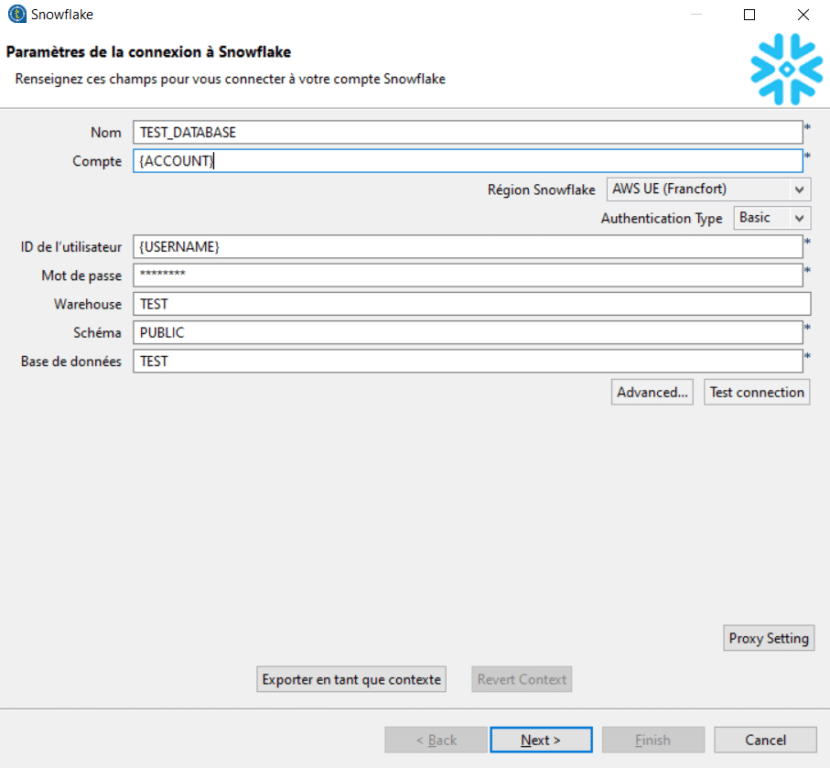830x768 pixels.
Task: Click the Nom label
Action: coord(106,132)
